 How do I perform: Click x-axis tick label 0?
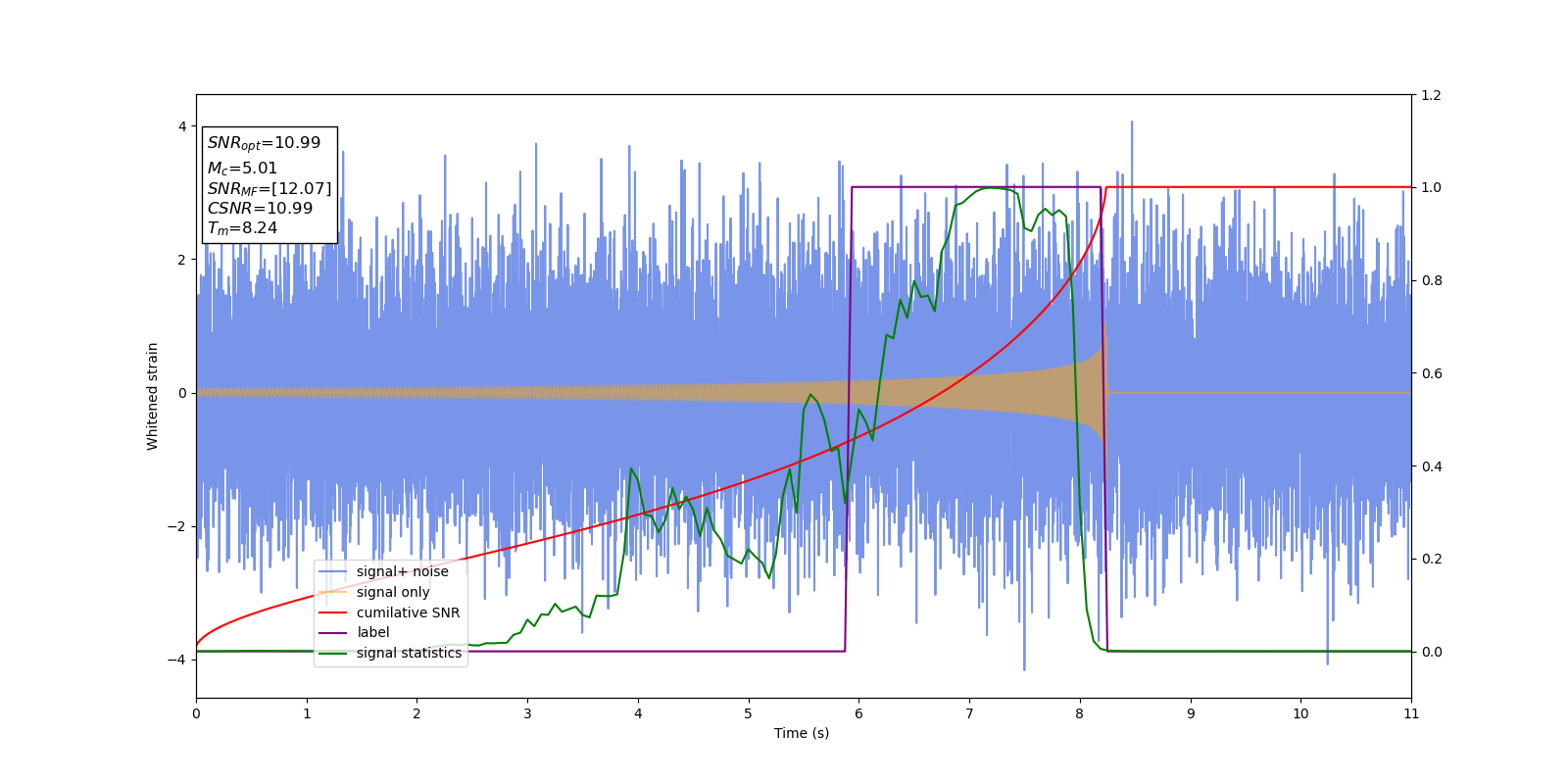click(x=196, y=713)
